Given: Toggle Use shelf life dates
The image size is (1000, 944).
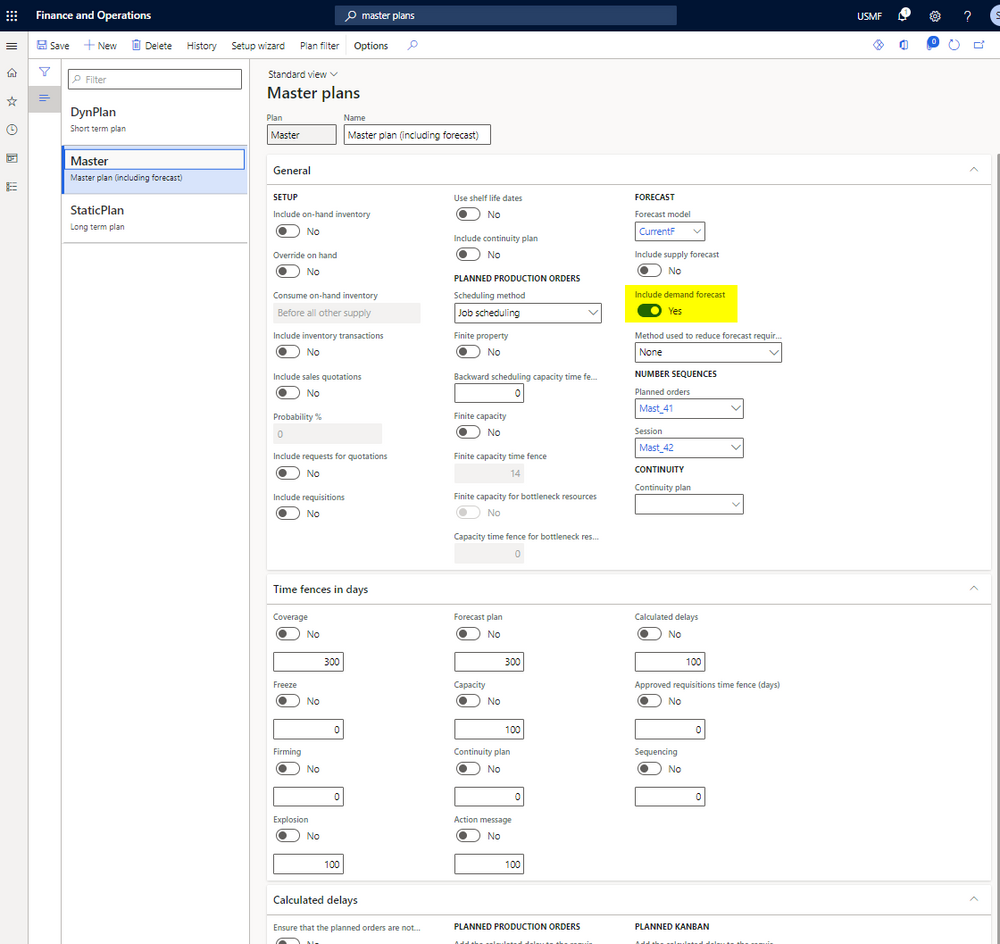Looking at the screenshot, I should pos(468,214).
